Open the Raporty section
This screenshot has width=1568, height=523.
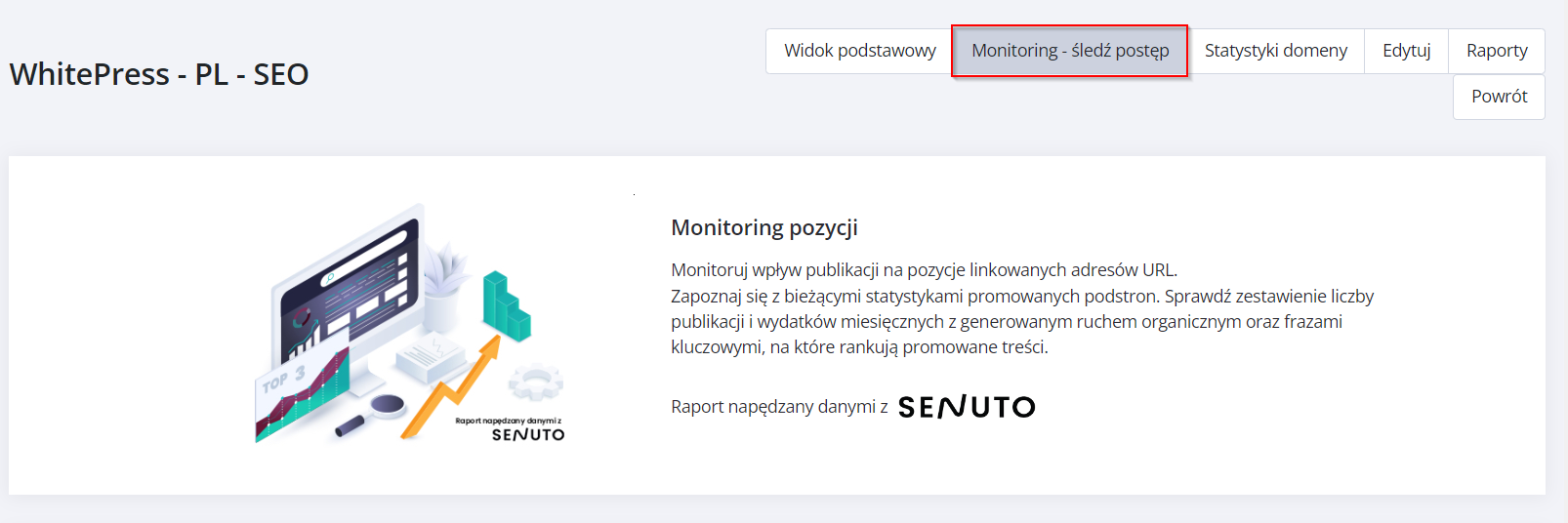point(1497,51)
